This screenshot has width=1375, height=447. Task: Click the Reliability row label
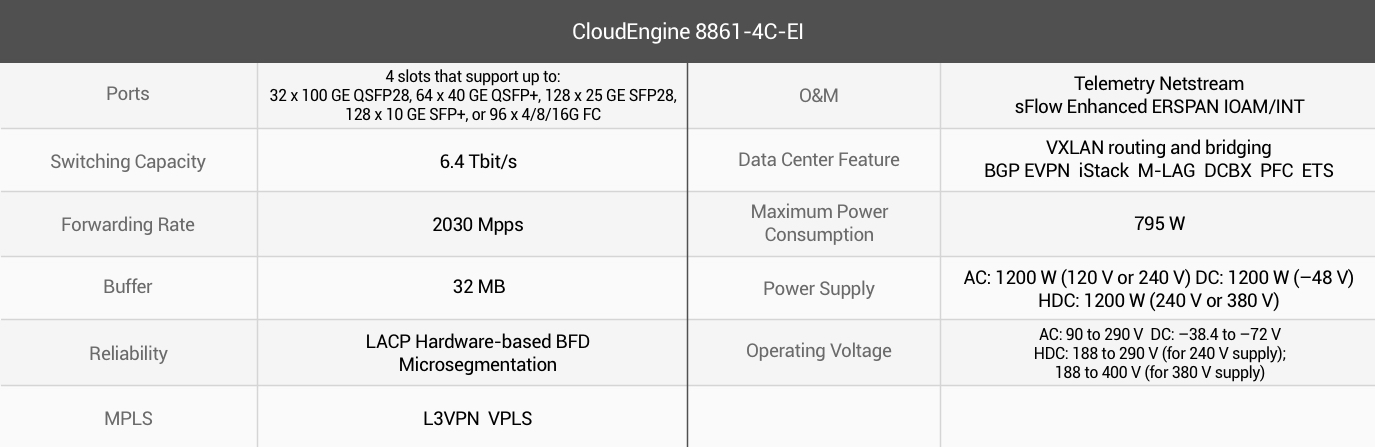(x=128, y=353)
